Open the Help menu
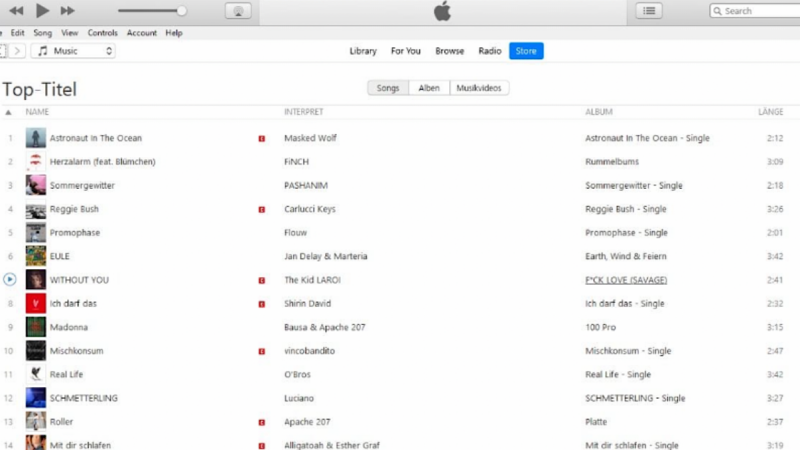 [x=173, y=33]
